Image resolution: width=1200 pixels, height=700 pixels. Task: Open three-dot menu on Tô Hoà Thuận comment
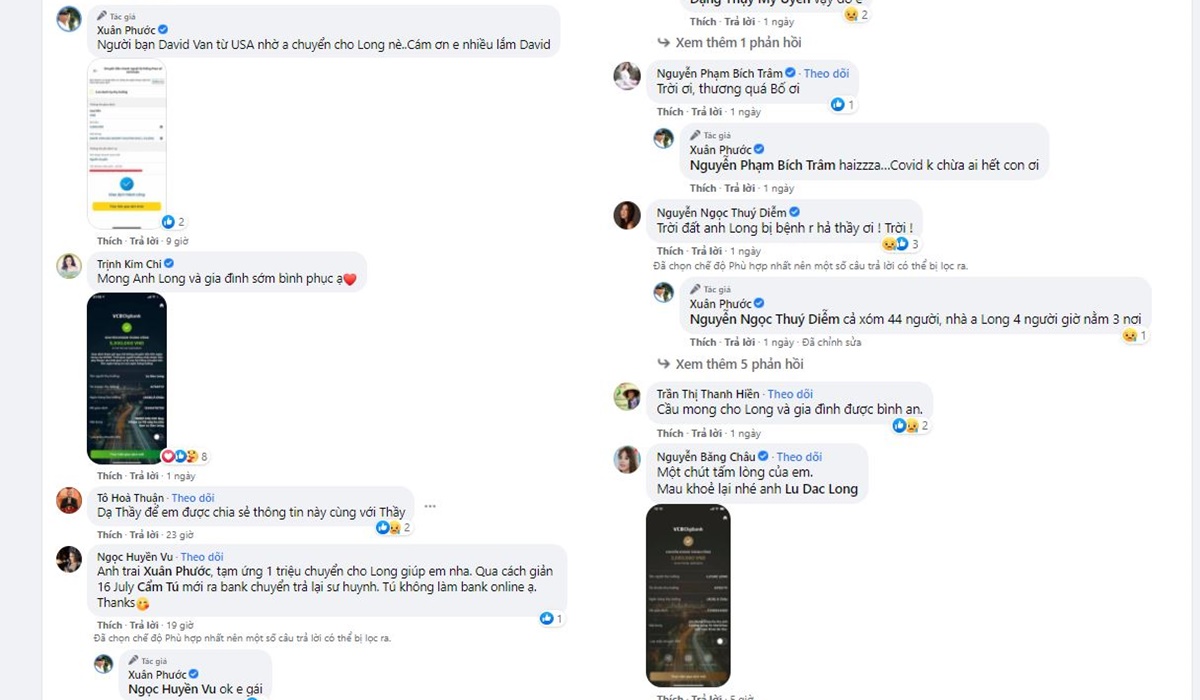click(430, 506)
